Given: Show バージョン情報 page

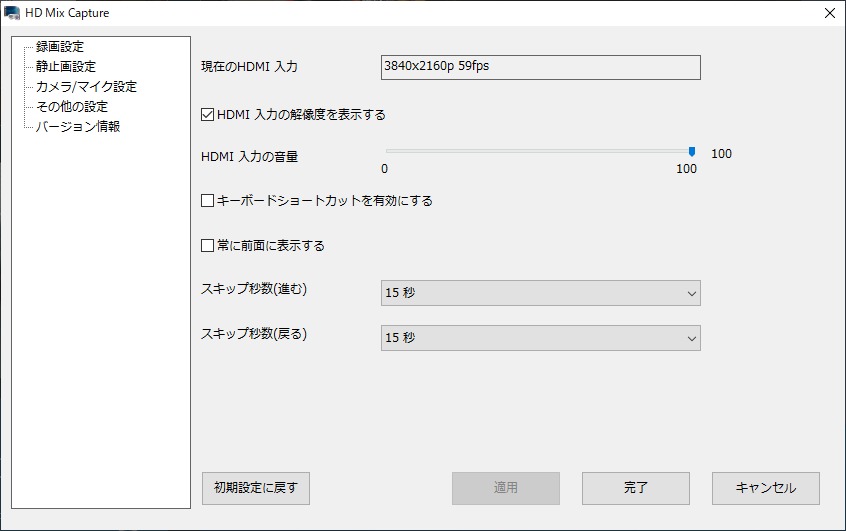Looking at the screenshot, I should click(78, 127).
